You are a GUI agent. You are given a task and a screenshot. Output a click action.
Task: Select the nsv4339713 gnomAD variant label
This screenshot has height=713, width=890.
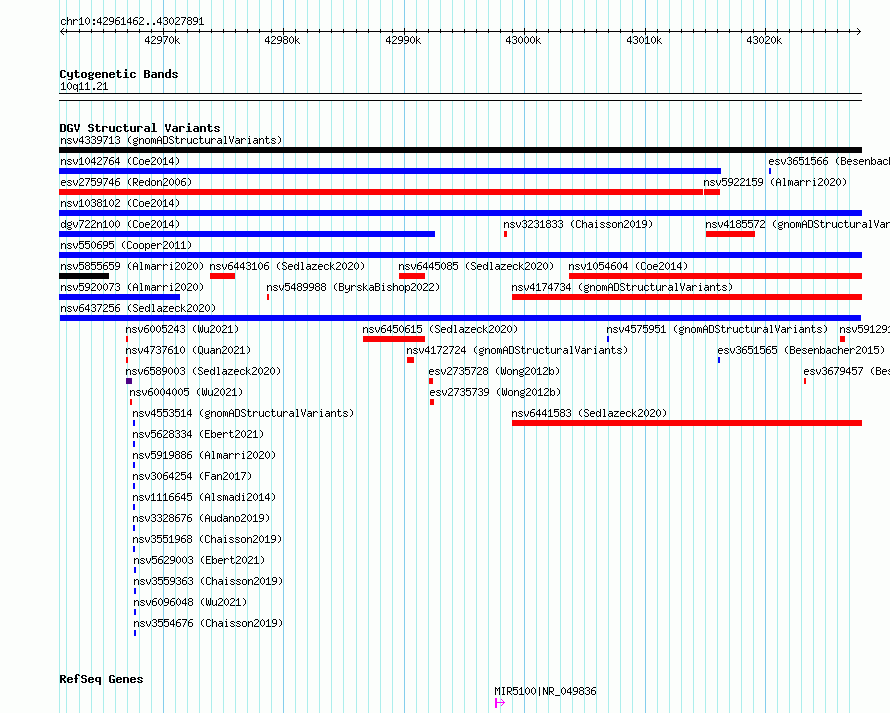click(x=171, y=140)
